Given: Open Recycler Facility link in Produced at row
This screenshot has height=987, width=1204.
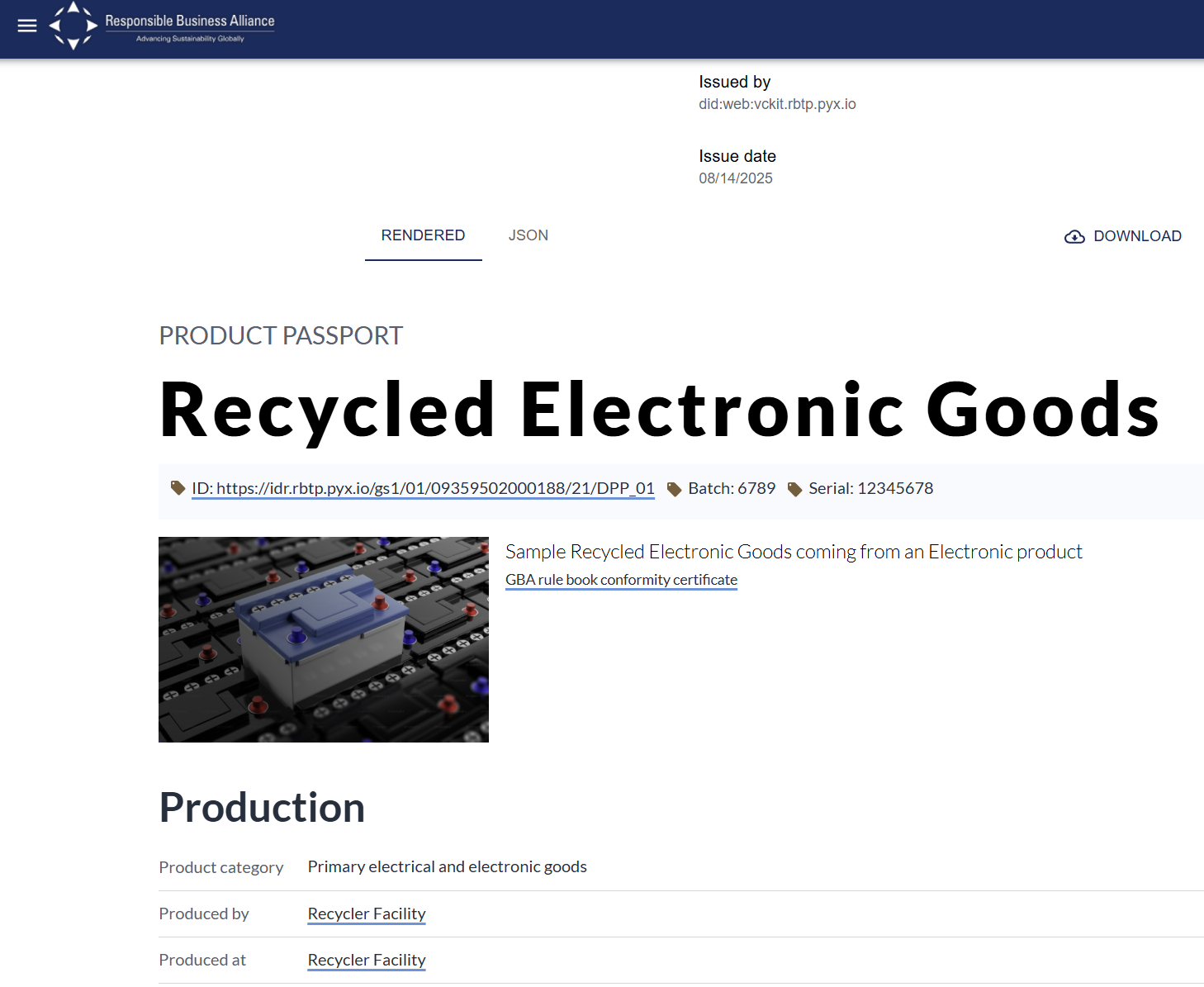Looking at the screenshot, I should (x=367, y=960).
